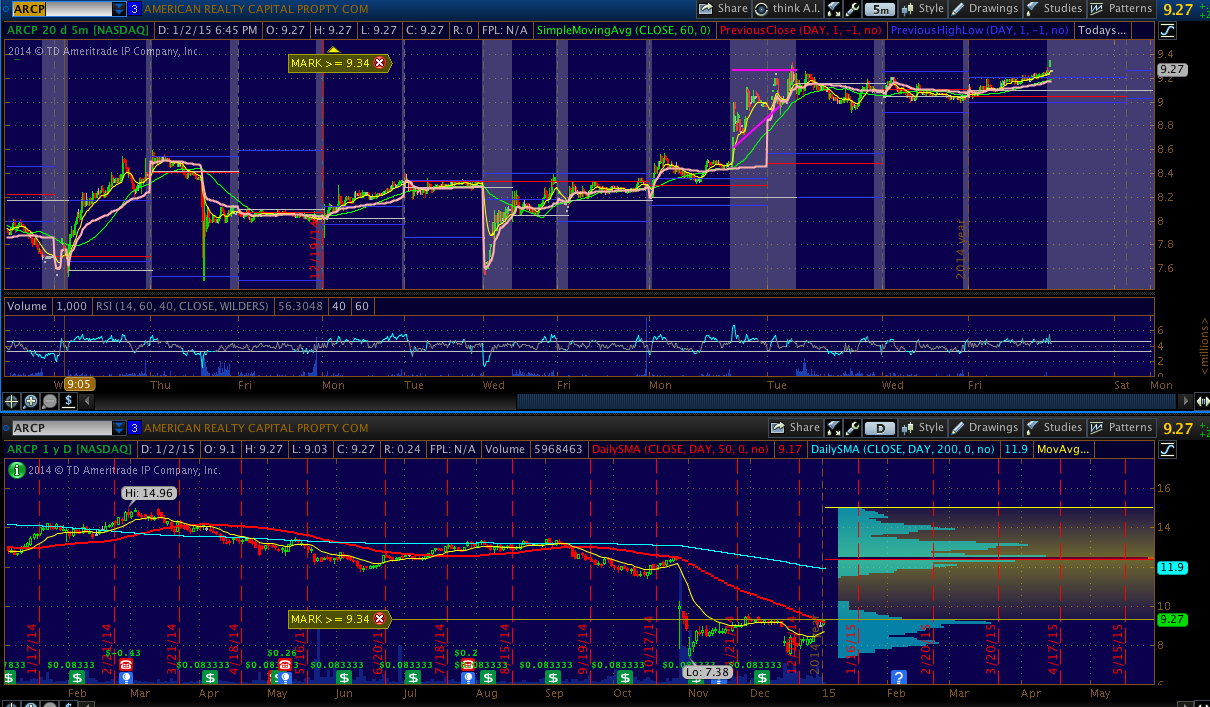Viewport: 1210px width, 707px height.
Task: Click the dollar sign price icon
Action: pyautogui.click(x=68, y=401)
